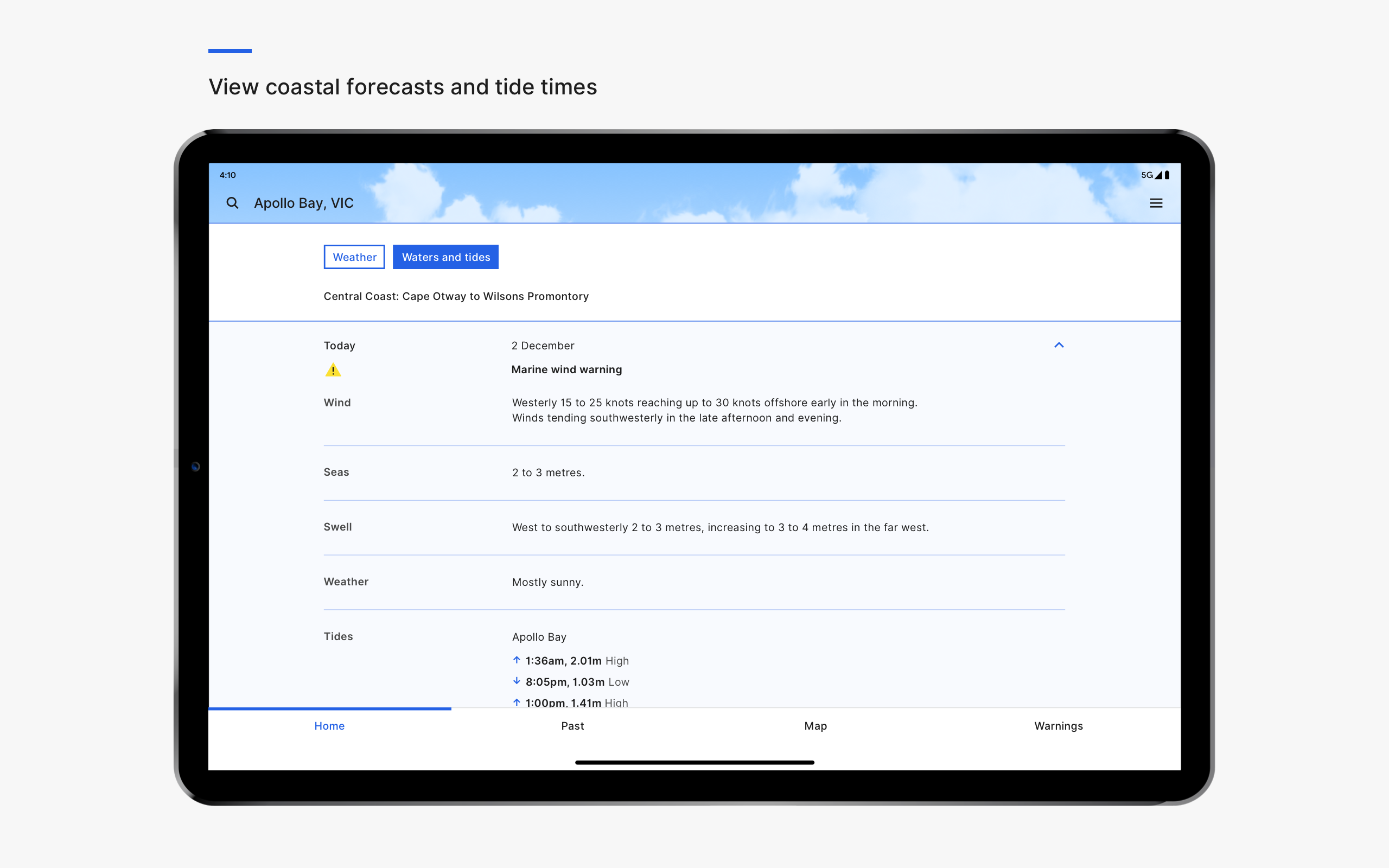Image resolution: width=1389 pixels, height=868 pixels.
Task: Click the yellow marine warning triangle icon
Action: coord(333,371)
